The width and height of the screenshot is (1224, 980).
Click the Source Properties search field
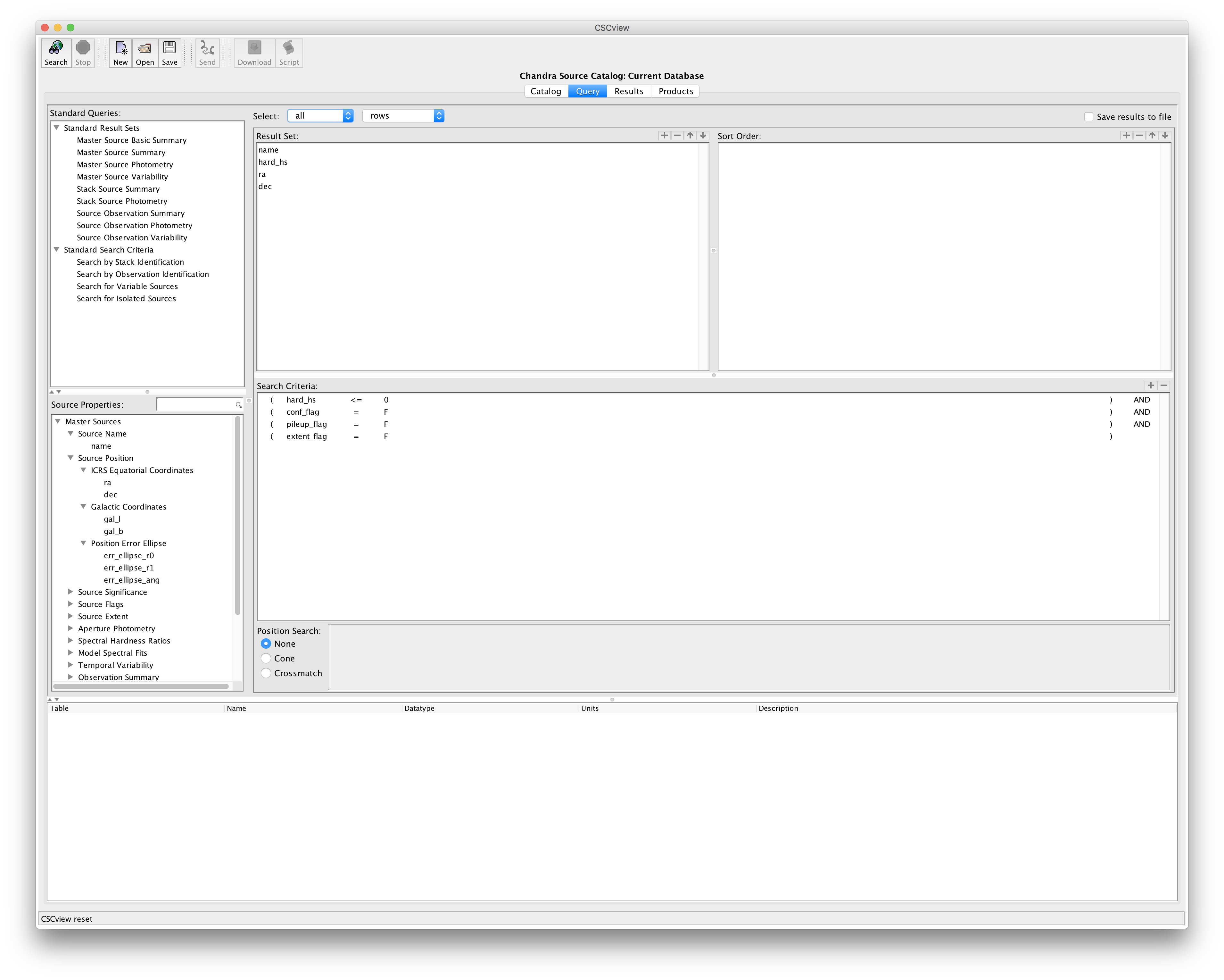pos(196,405)
